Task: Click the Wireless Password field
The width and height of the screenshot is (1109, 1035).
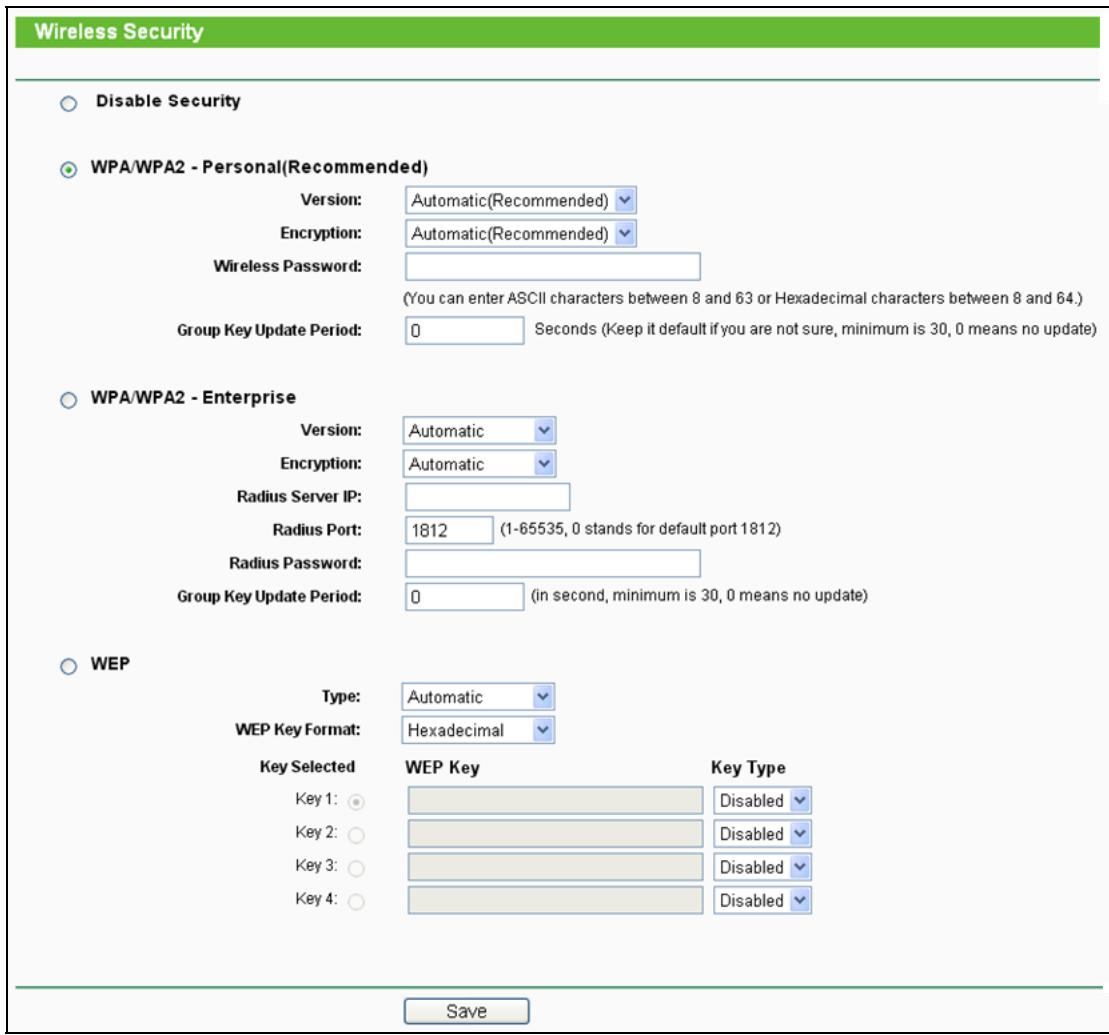Action: (x=553, y=267)
